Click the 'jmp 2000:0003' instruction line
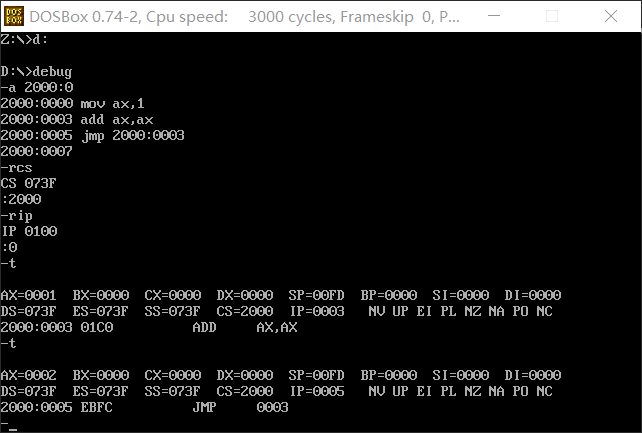The height and width of the screenshot is (433, 642). point(92,136)
